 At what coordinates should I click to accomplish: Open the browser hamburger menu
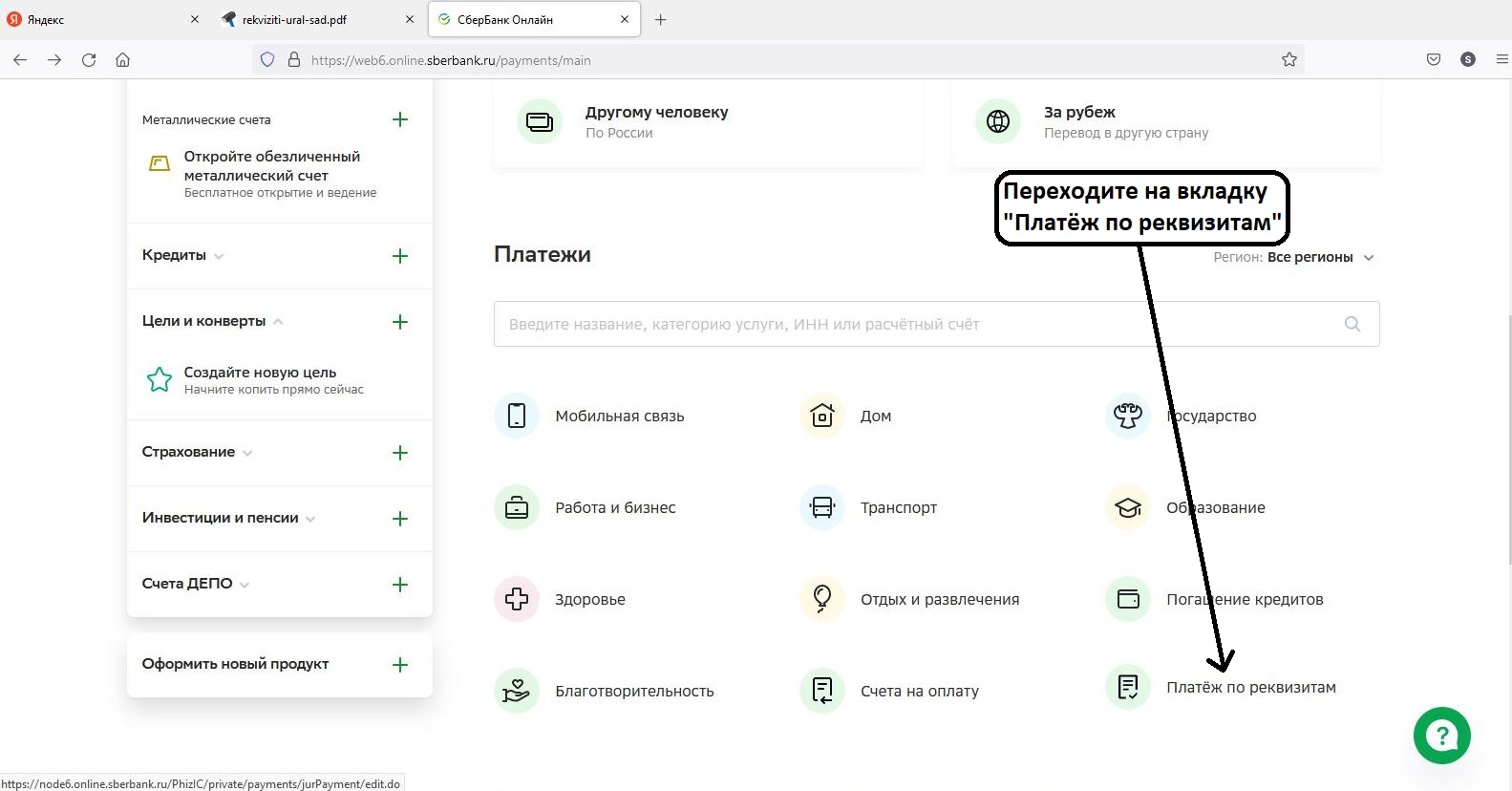[1502, 59]
